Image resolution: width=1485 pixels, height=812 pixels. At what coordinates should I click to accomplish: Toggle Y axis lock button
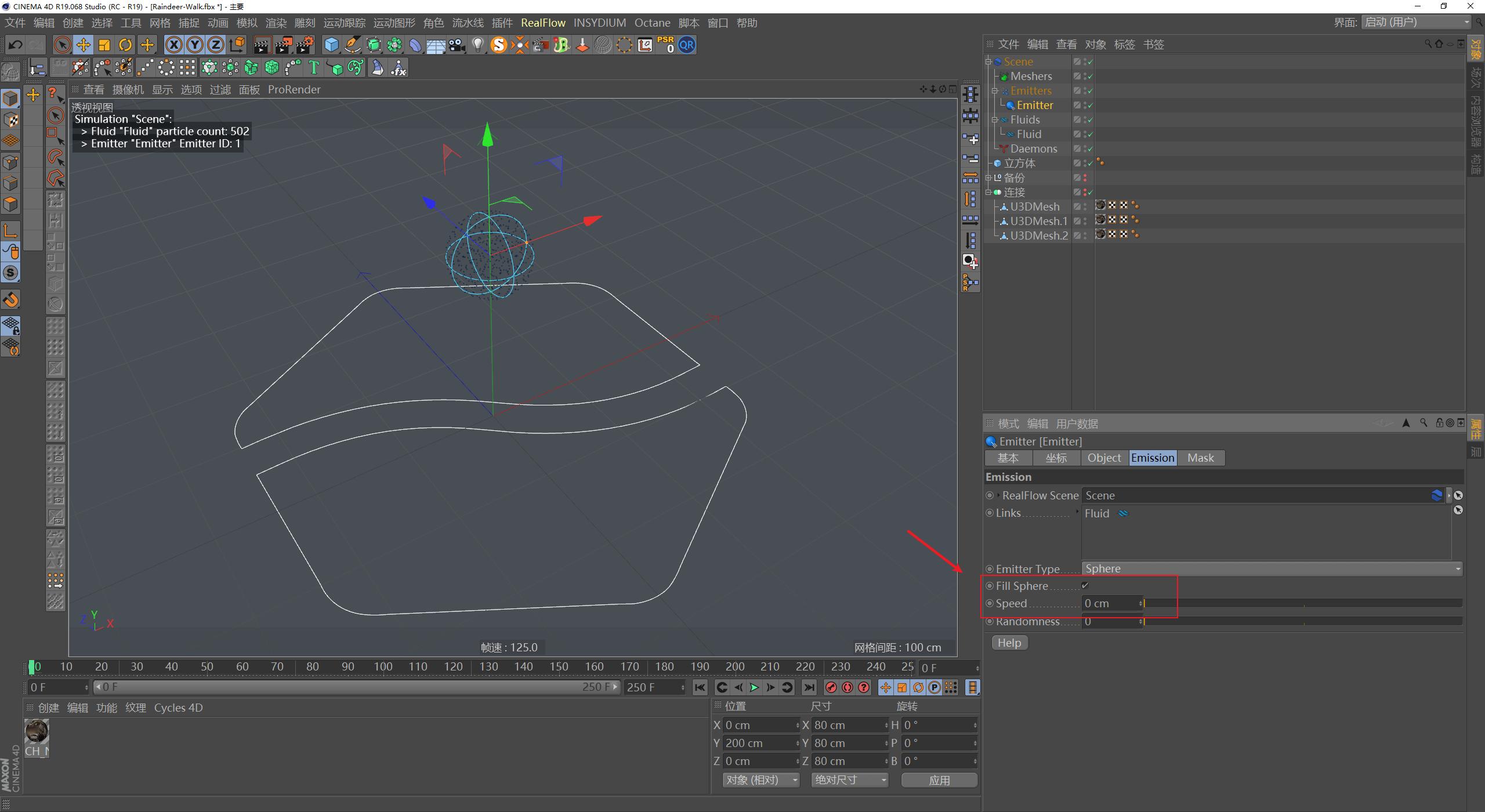coord(194,45)
